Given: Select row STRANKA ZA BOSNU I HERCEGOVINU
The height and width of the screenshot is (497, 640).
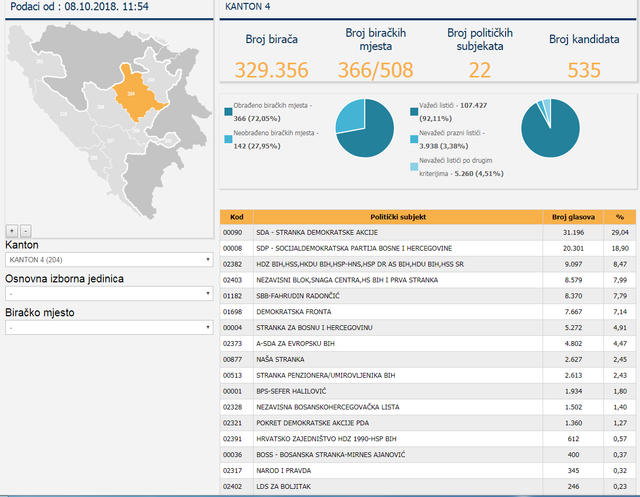Looking at the screenshot, I should [428, 328].
